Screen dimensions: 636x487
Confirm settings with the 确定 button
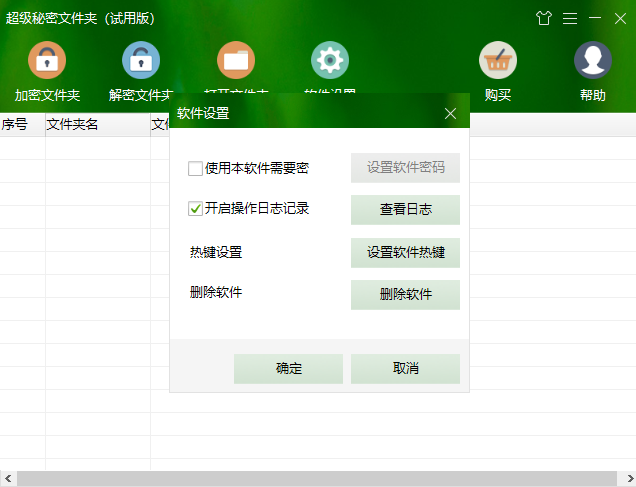tap(288, 369)
